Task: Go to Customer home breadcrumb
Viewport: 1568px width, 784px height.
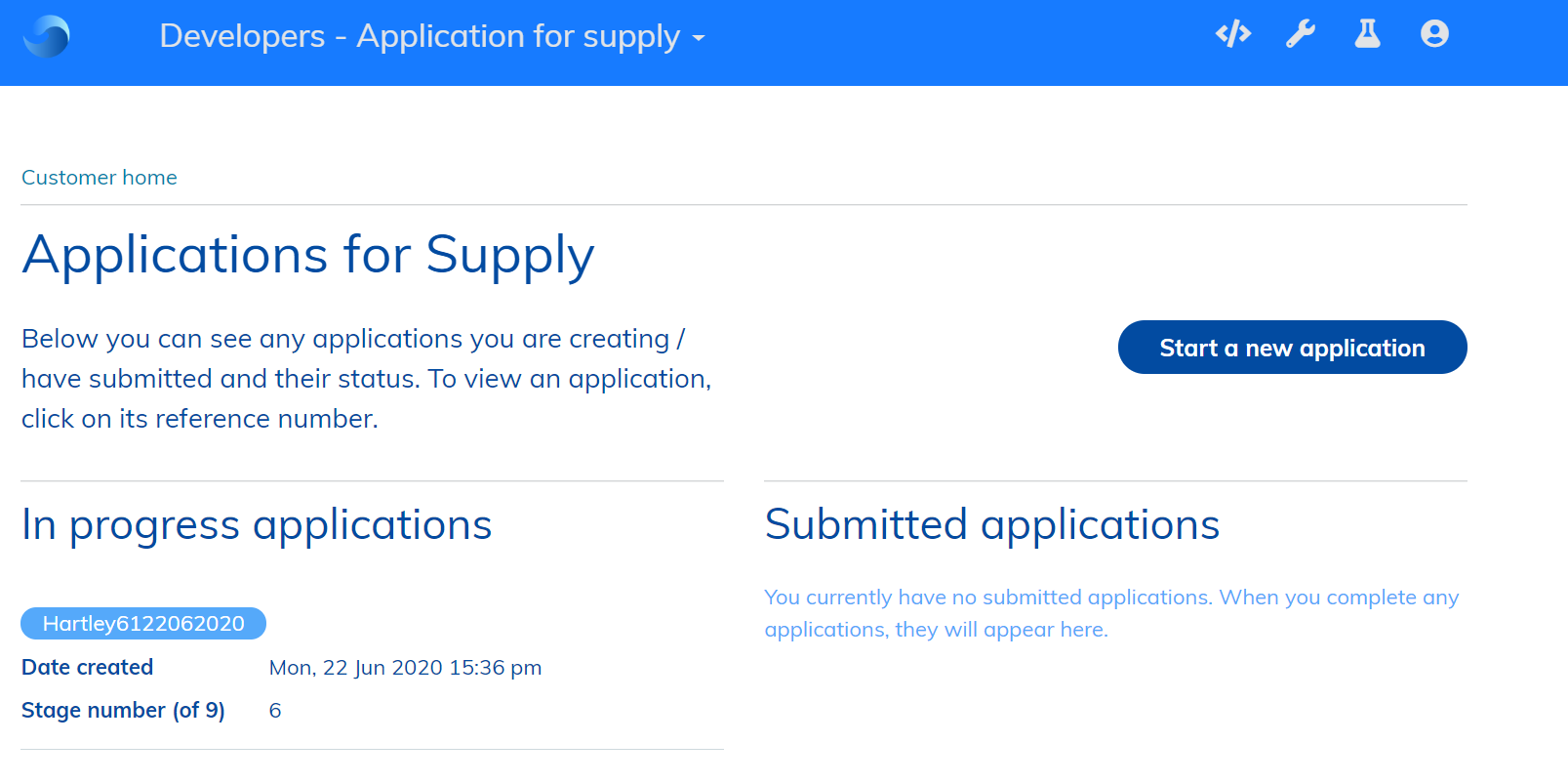Action: 100,178
